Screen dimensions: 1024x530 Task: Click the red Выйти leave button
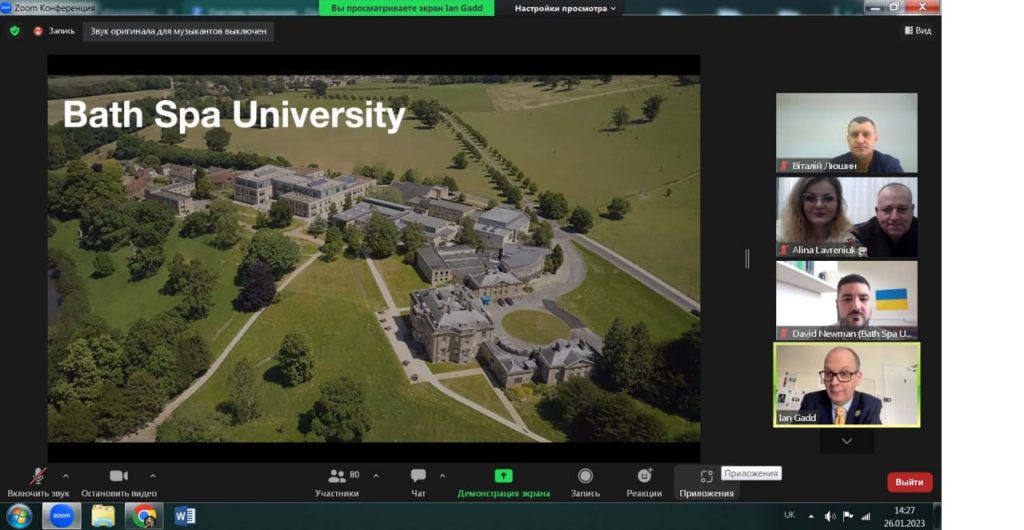[909, 482]
